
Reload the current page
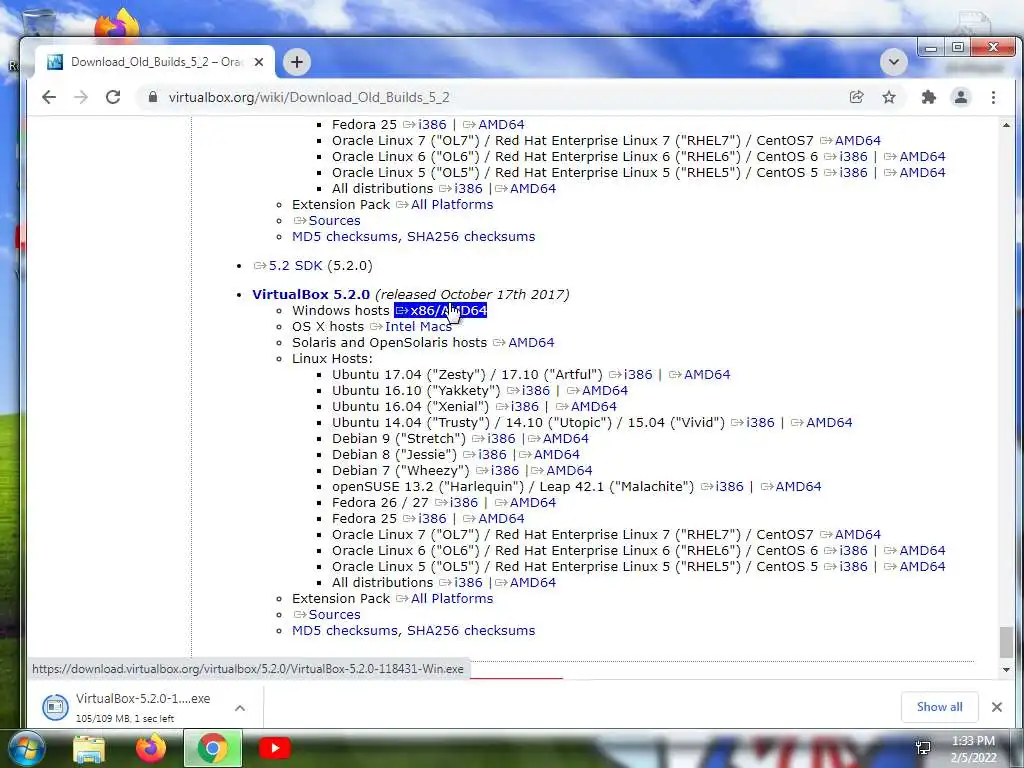point(113,97)
